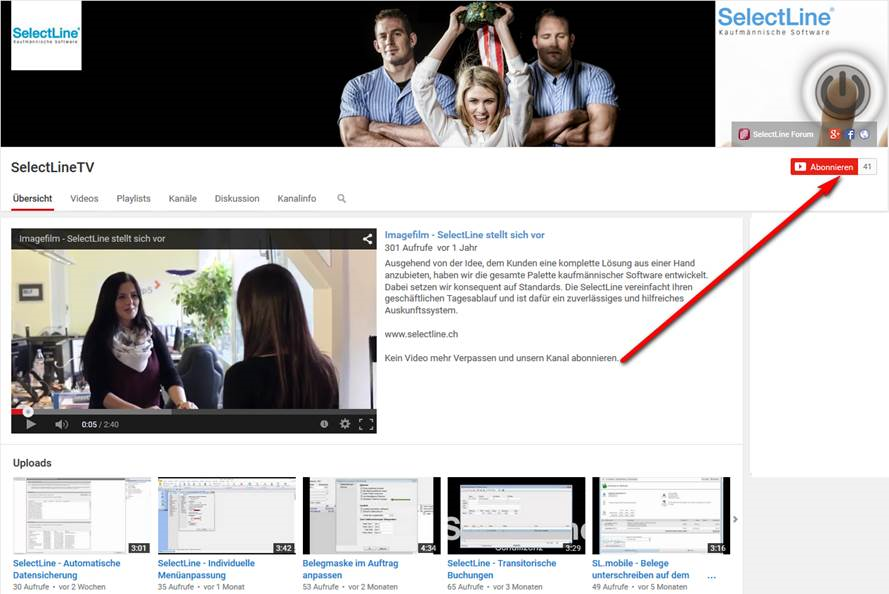
Task: Open the Facebook icon in banner
Action: 850,134
